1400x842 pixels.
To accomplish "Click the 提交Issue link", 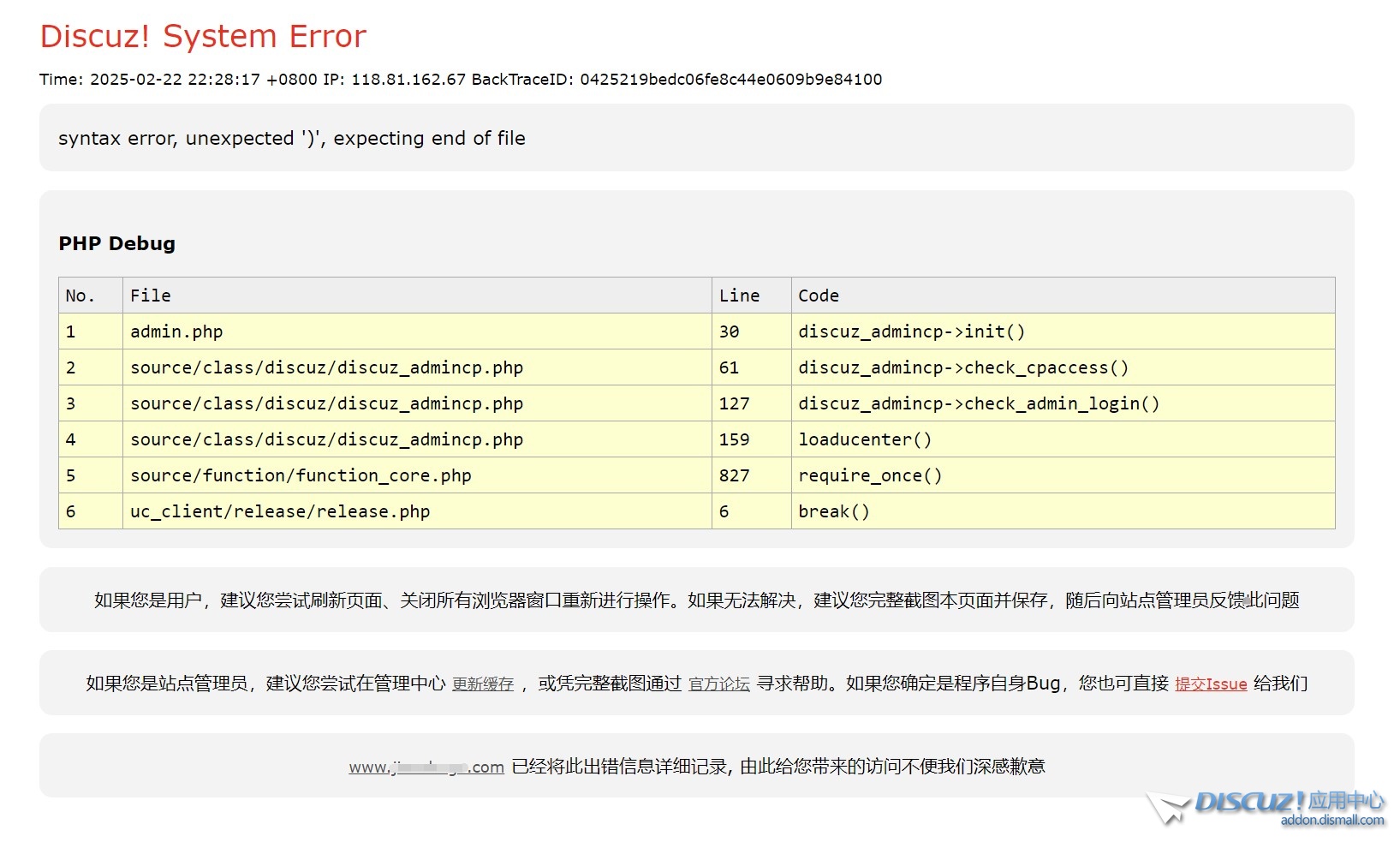I will coord(1211,684).
